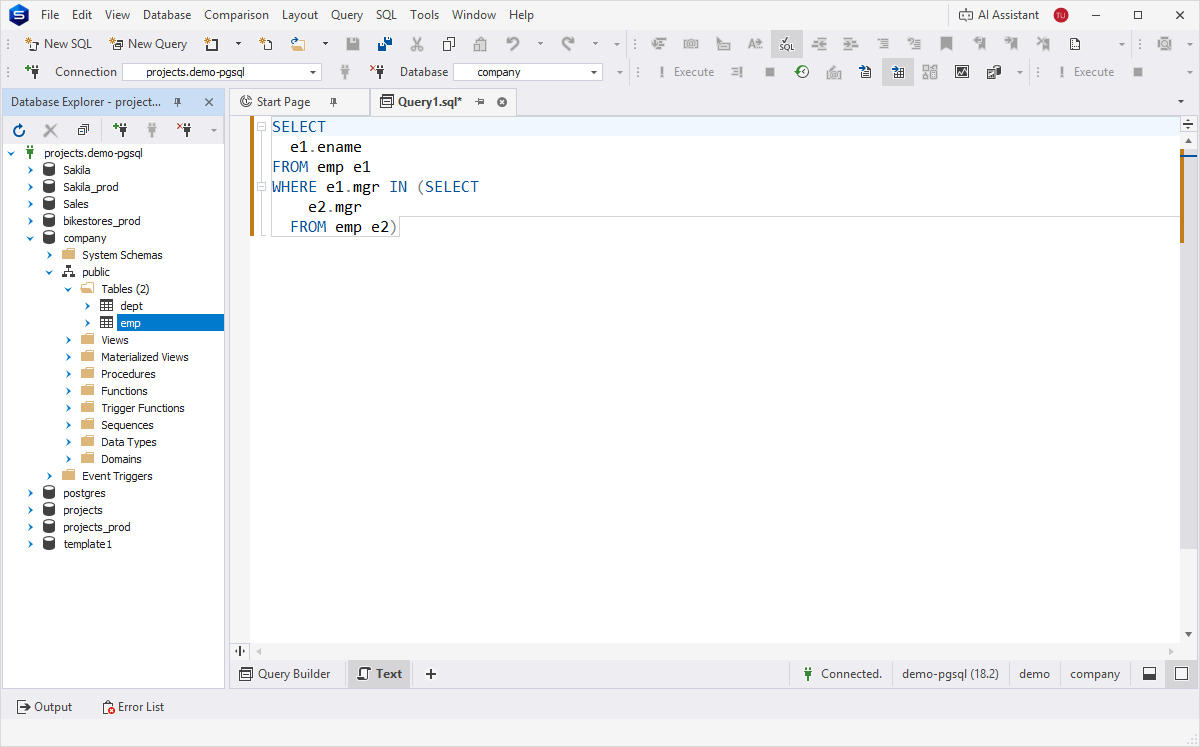This screenshot has width=1200, height=747.
Task: Click the data grid results icon in the query toolbar
Action: pyautogui.click(x=898, y=72)
